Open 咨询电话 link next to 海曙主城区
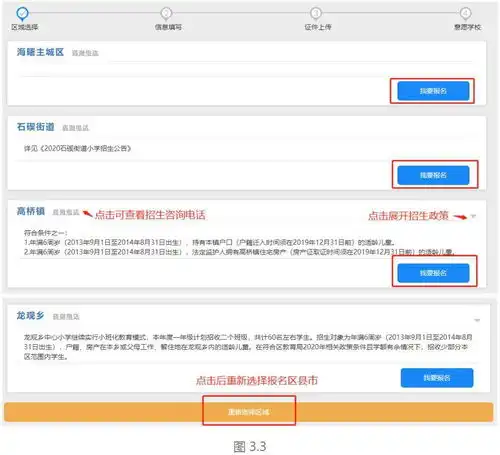The image size is (500, 455). coord(85,53)
